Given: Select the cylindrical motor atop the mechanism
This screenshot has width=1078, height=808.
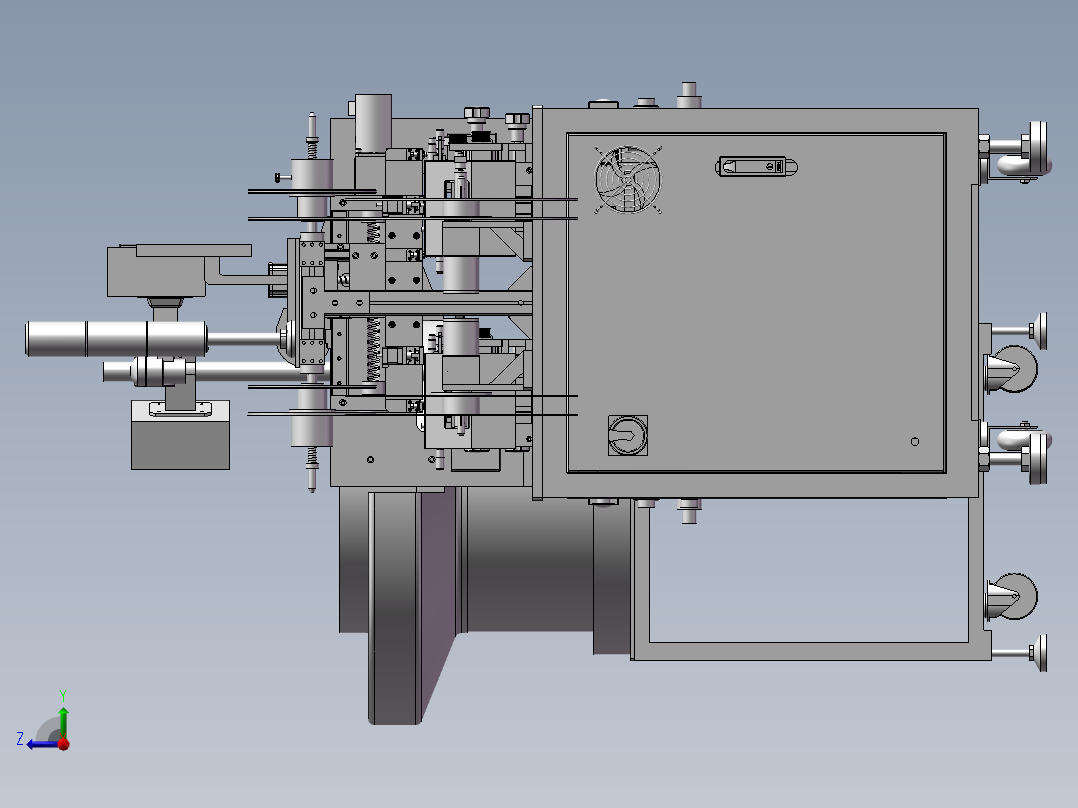Looking at the screenshot, I should (373, 124).
